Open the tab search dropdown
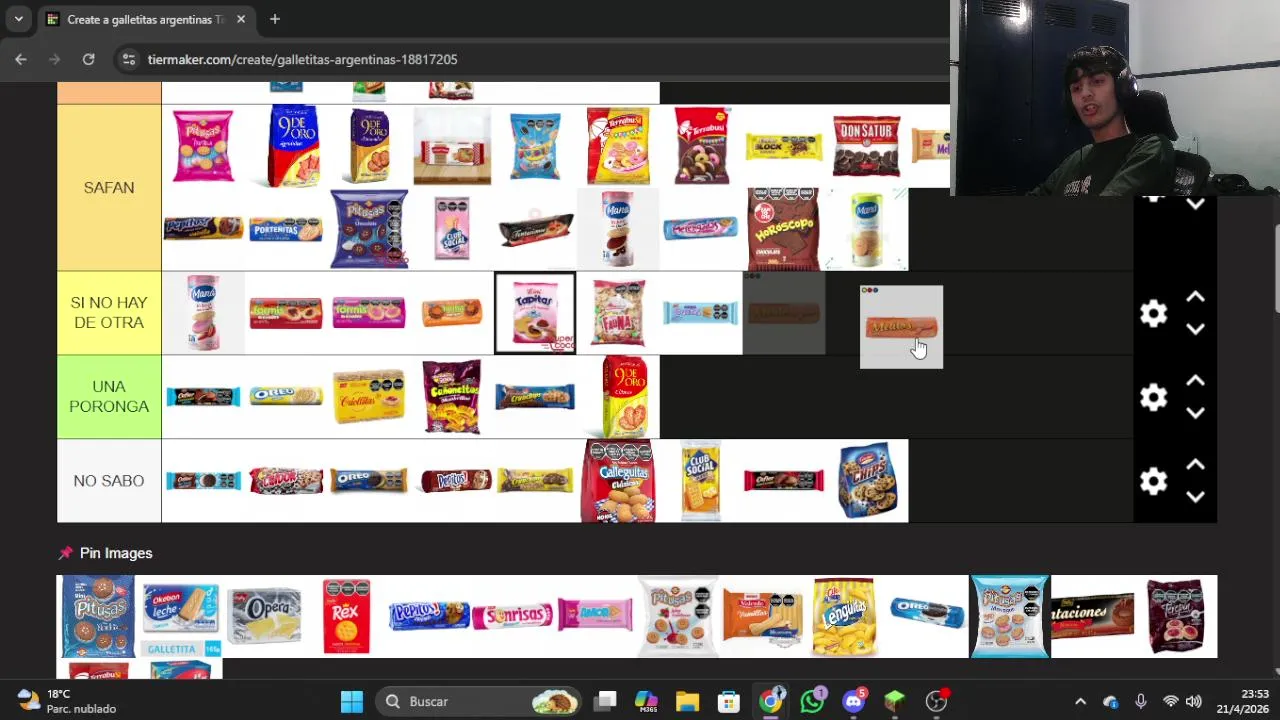1280x720 pixels. (18, 19)
